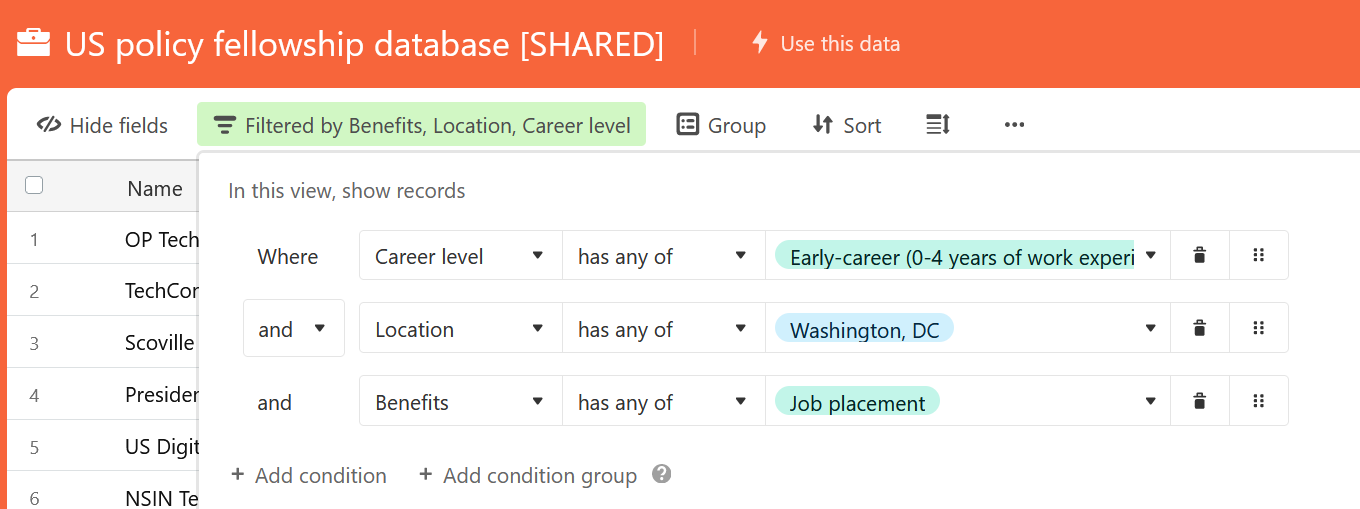Click the drag handle for the Career level condition
Image resolution: width=1360 pixels, height=509 pixels.
tap(1259, 256)
